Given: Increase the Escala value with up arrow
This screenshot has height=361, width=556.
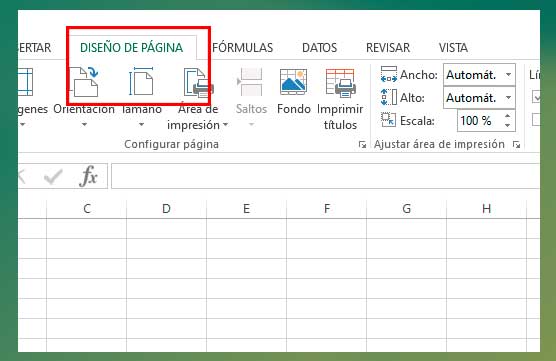Looking at the screenshot, I should click(508, 116).
